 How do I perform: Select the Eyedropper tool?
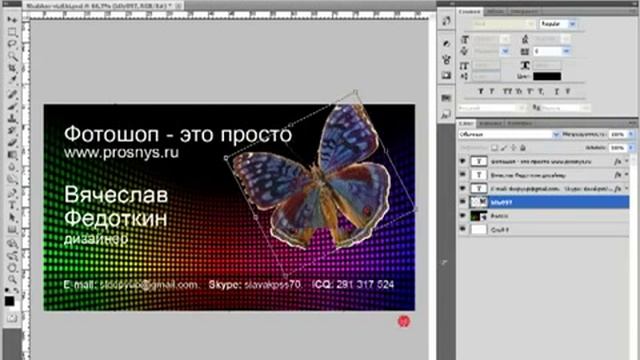(12, 79)
